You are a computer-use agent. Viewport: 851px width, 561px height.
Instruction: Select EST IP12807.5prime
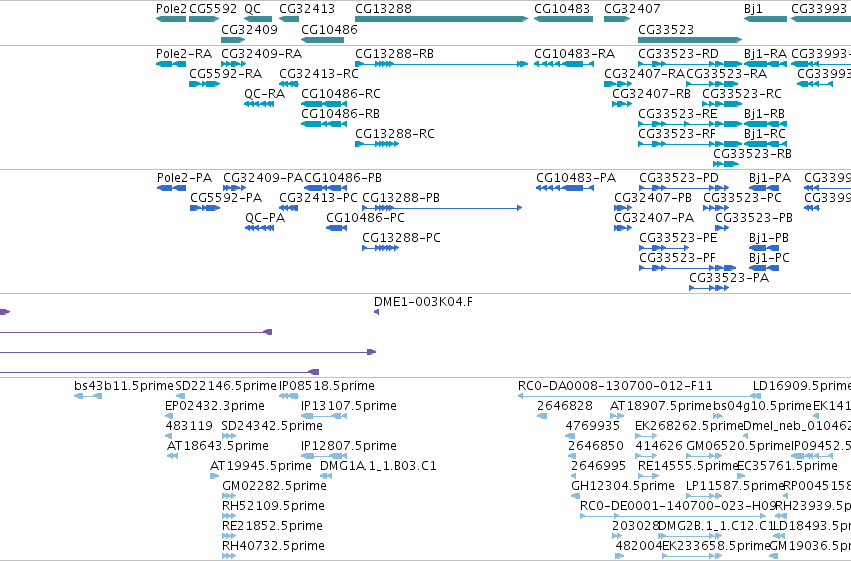pyautogui.click(x=324, y=456)
